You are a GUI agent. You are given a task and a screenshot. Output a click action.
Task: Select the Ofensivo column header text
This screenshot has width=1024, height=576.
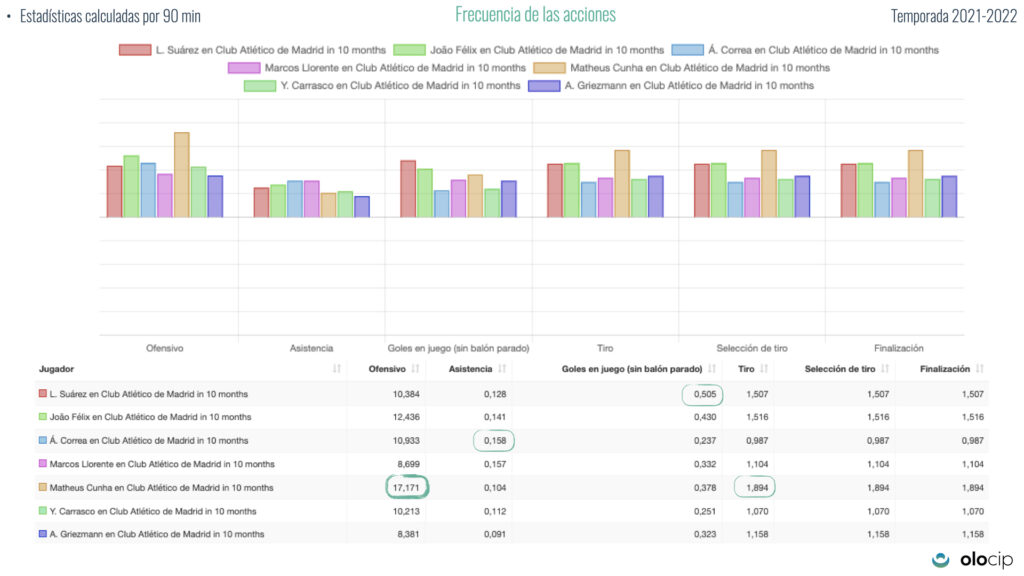tap(388, 370)
